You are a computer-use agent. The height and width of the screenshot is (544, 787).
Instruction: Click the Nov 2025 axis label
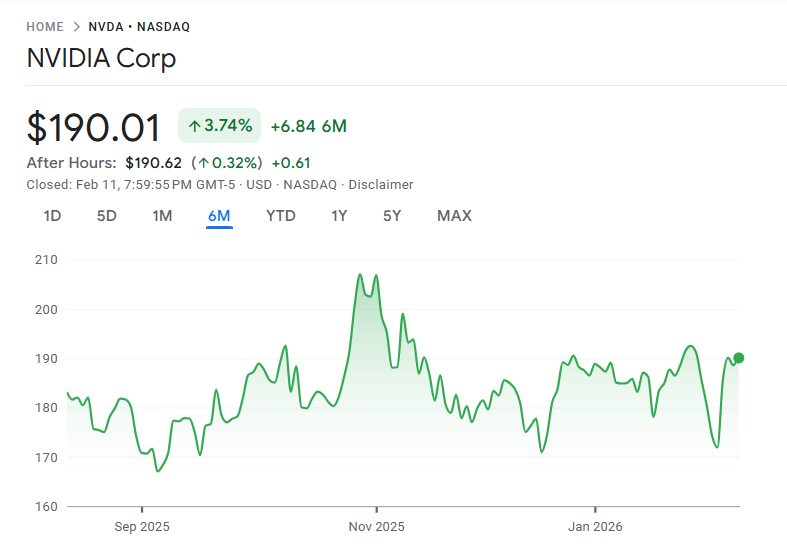(376, 526)
